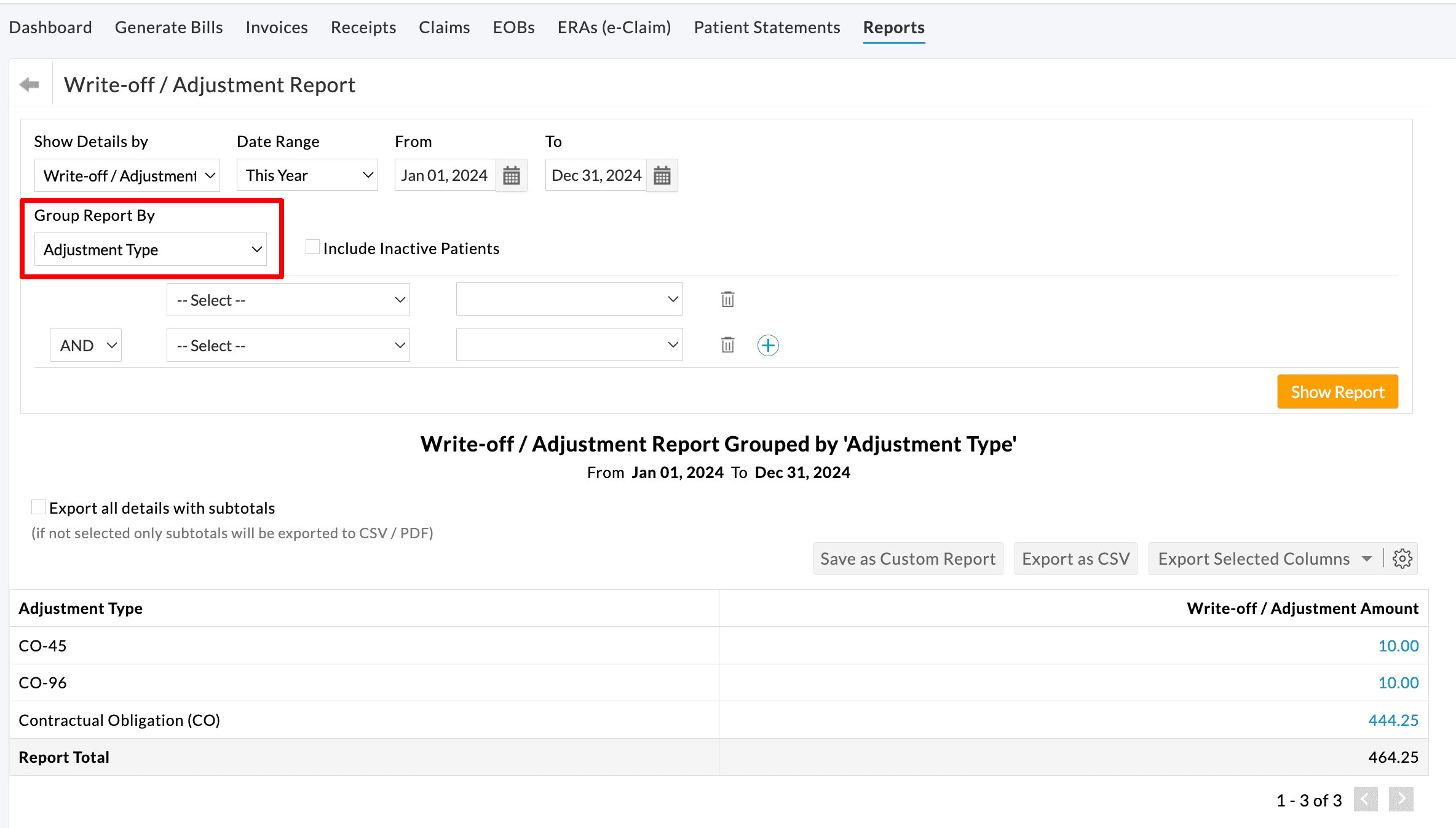Toggle the AND operator dropdown to OR
The width and height of the screenshot is (1456, 828).
coord(85,345)
